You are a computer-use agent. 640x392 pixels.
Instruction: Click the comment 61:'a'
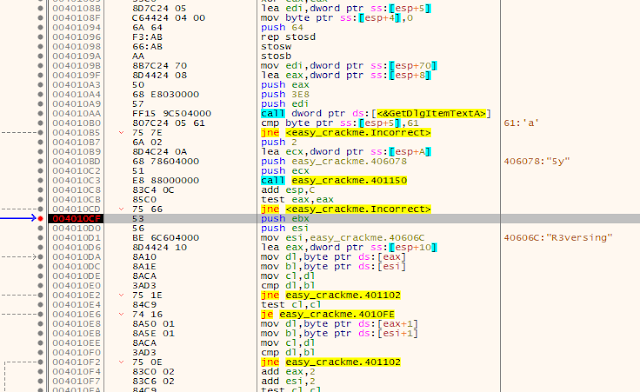point(521,123)
